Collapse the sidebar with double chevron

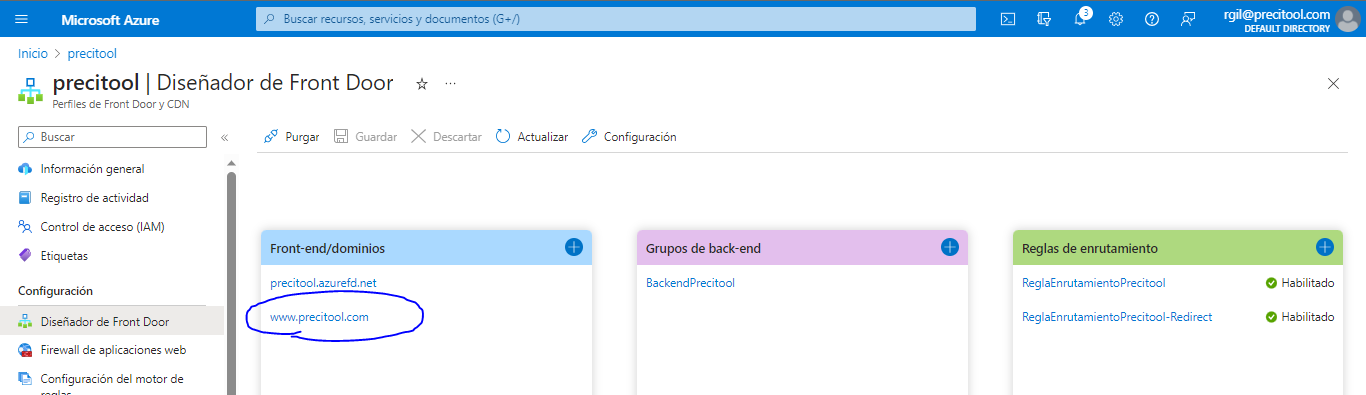(225, 137)
